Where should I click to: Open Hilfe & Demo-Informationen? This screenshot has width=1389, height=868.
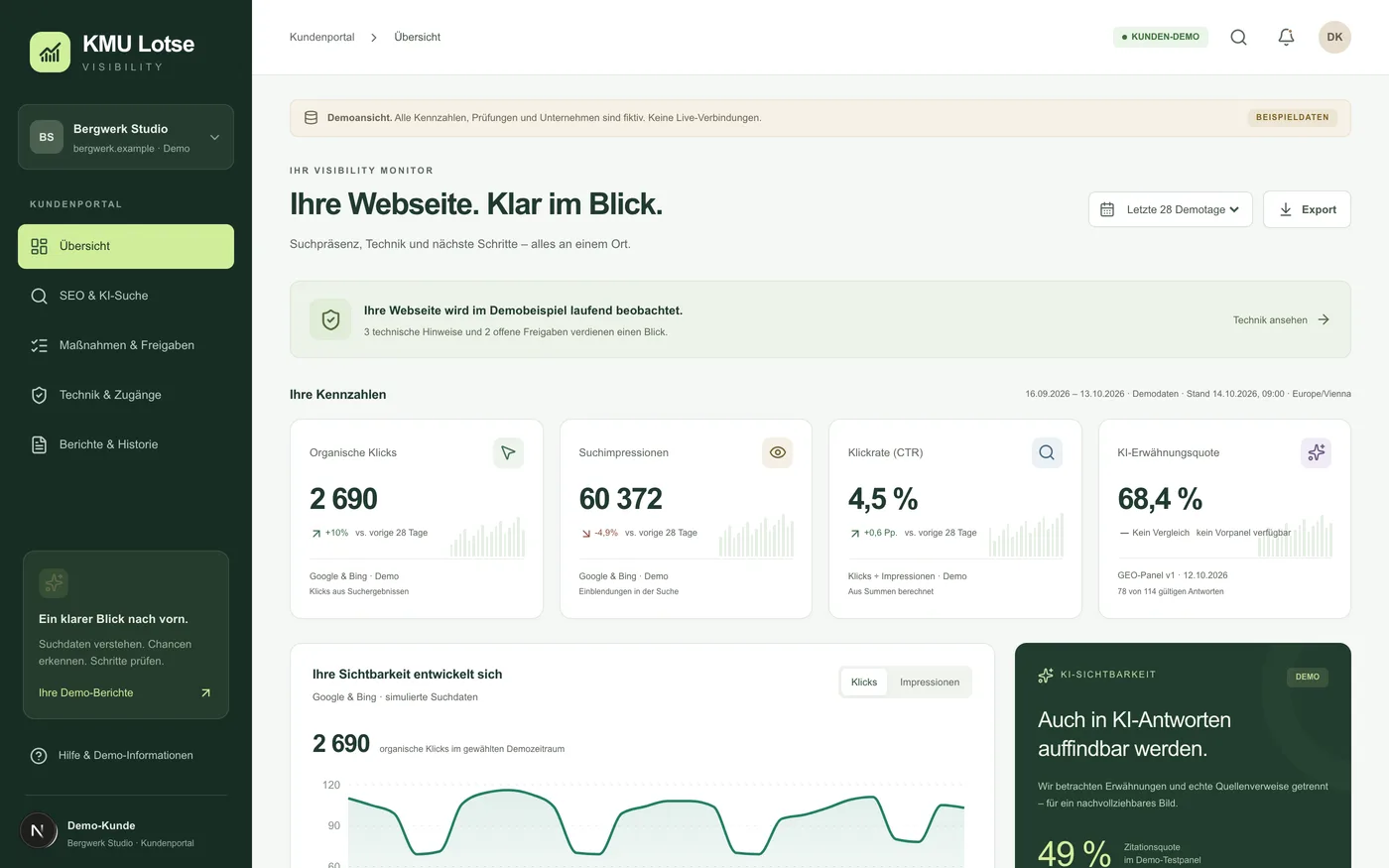click(126, 755)
